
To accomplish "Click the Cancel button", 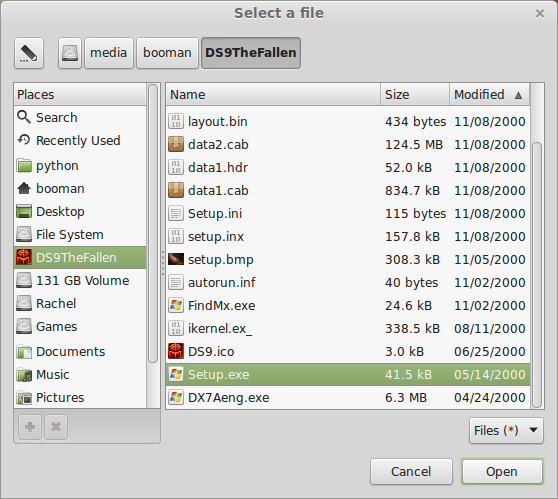I will [x=411, y=472].
